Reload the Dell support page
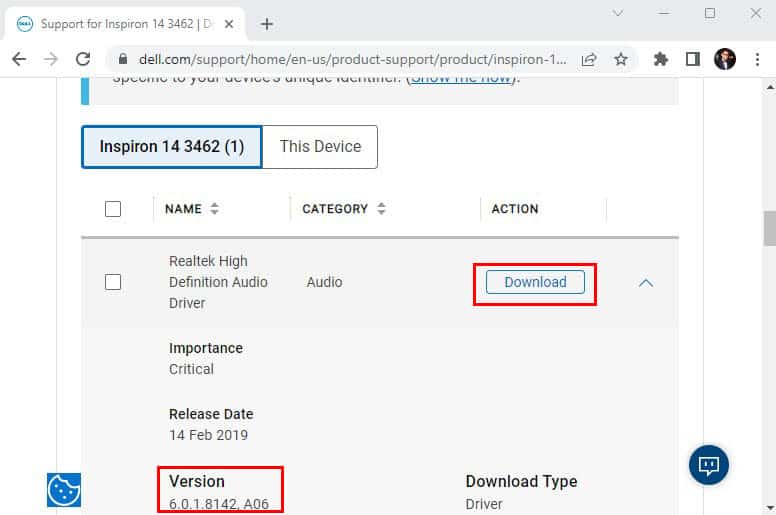This screenshot has width=776, height=515. (x=83, y=59)
